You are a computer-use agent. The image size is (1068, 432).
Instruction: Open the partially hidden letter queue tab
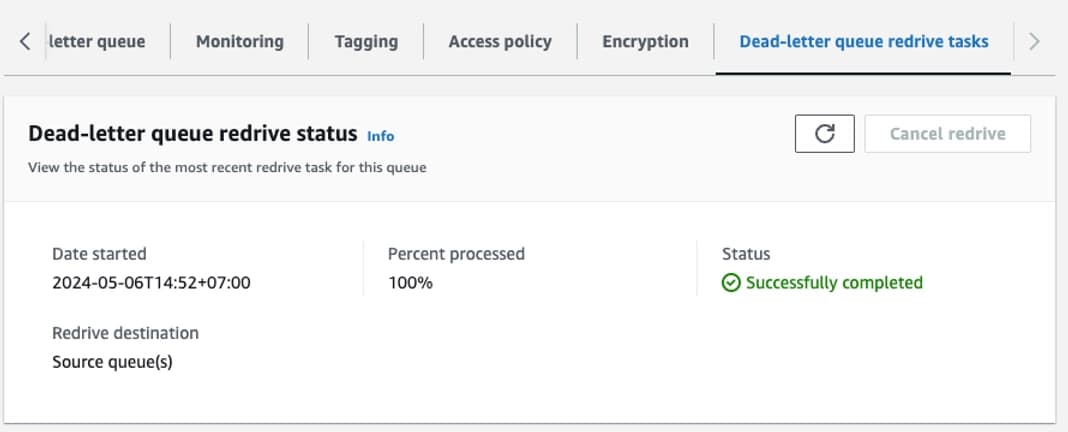[x=96, y=42]
